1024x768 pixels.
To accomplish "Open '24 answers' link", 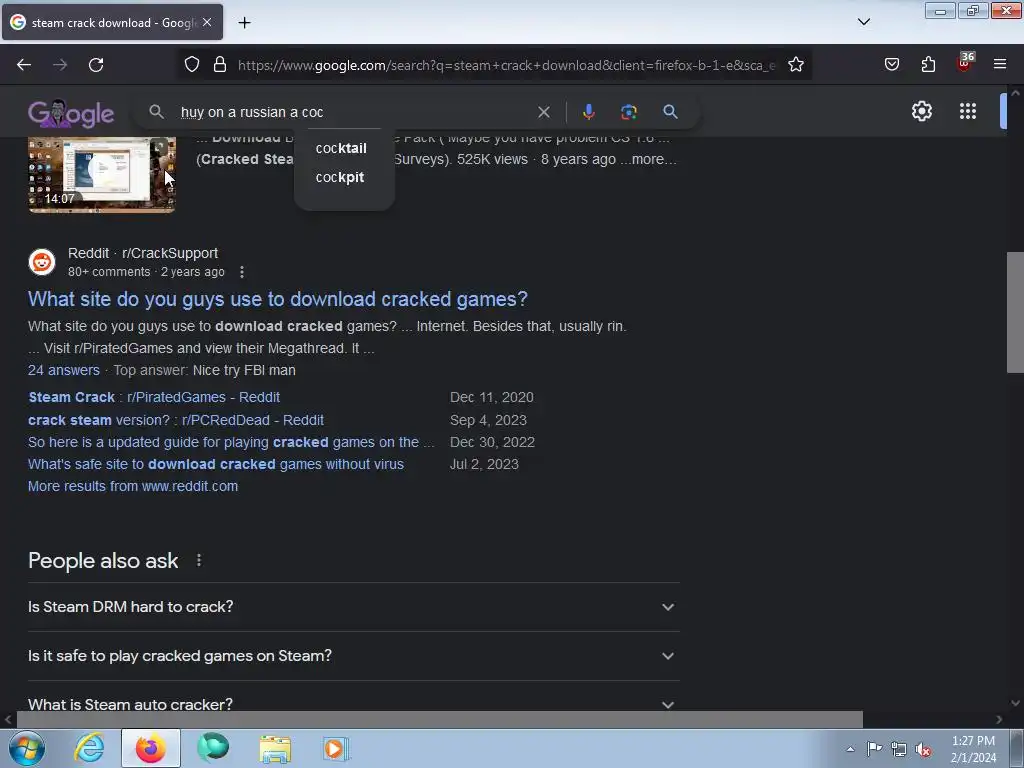I will (x=64, y=370).
